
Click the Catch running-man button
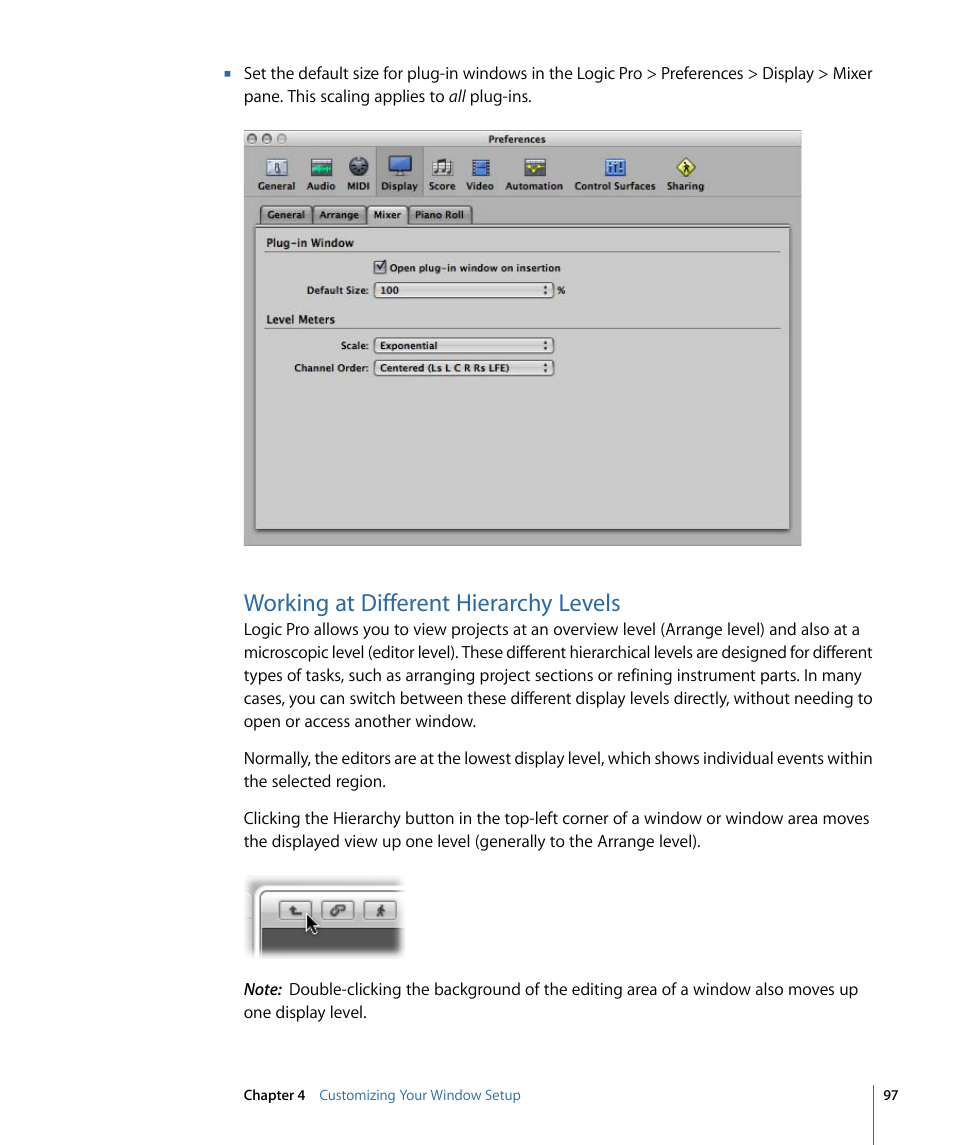point(380,910)
